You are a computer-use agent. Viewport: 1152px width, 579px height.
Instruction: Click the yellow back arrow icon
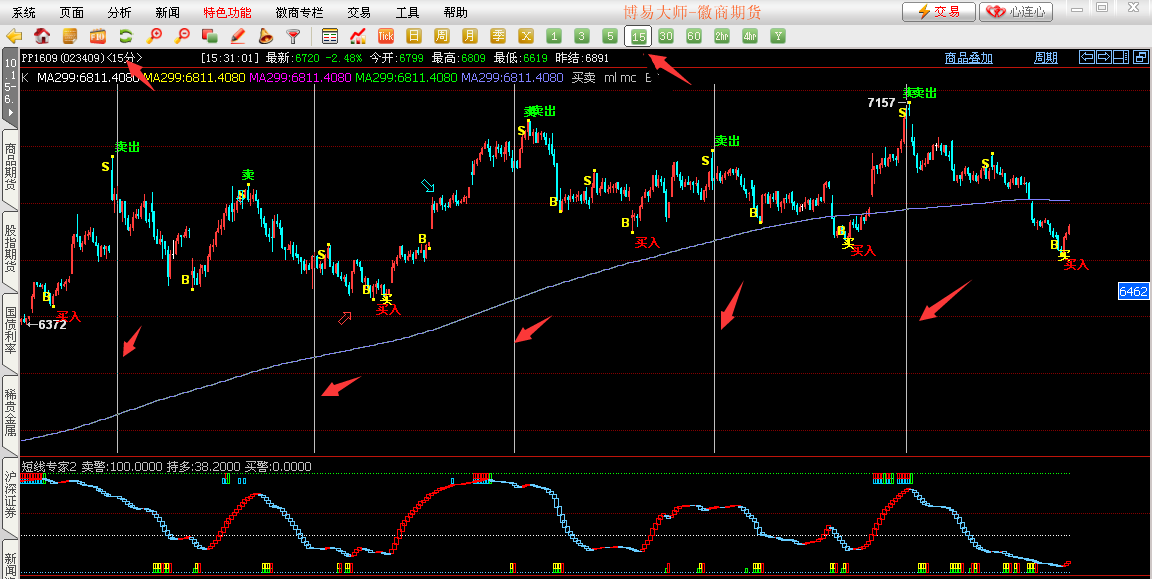click(14, 36)
